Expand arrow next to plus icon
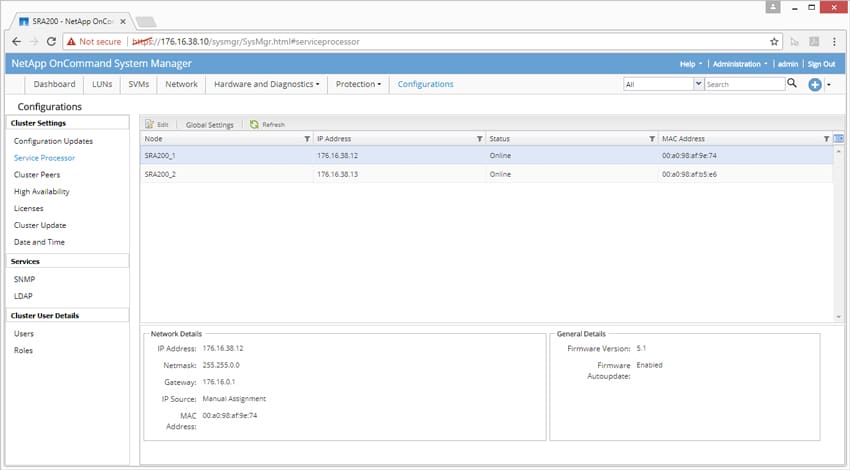This screenshot has height=470, width=850. (x=829, y=85)
